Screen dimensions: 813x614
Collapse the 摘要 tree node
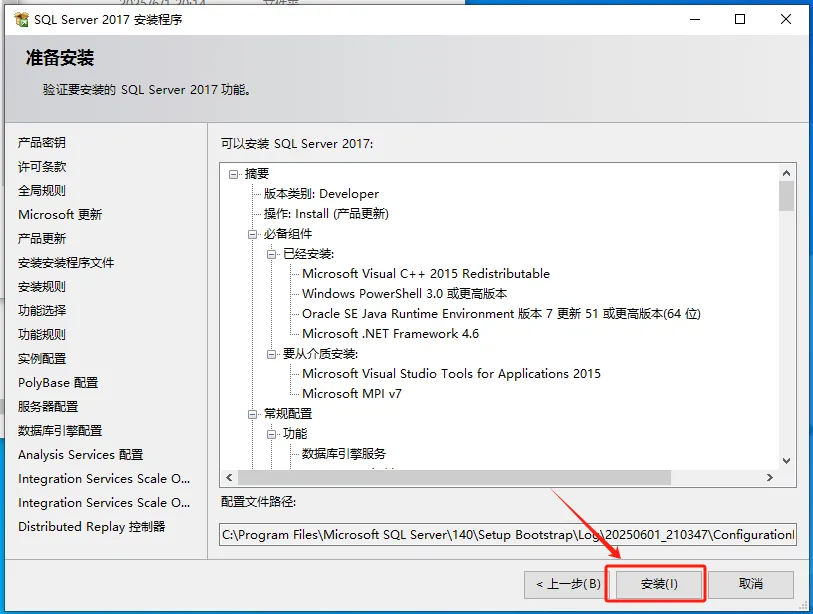[x=233, y=174]
